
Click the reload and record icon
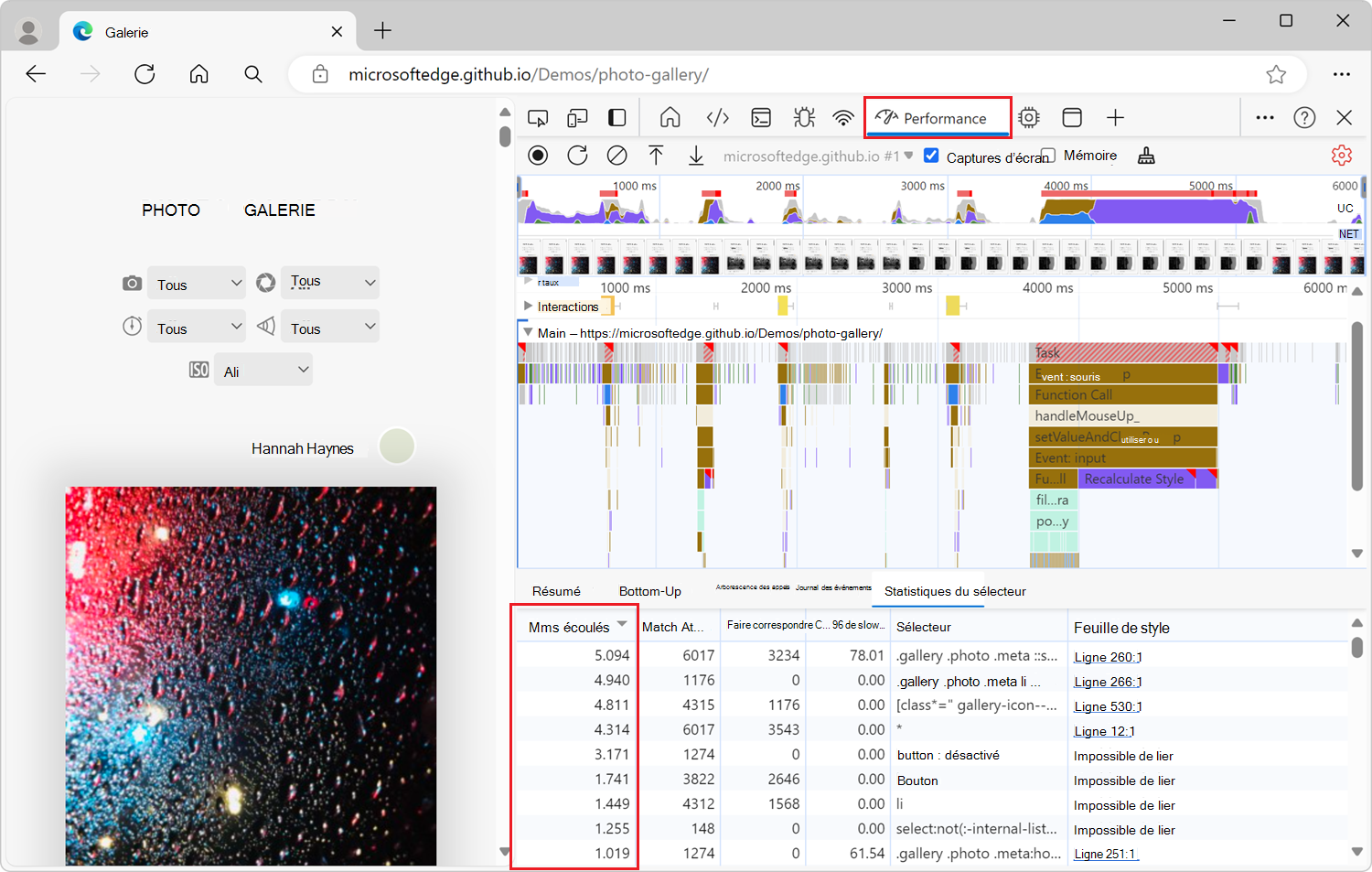pos(577,156)
